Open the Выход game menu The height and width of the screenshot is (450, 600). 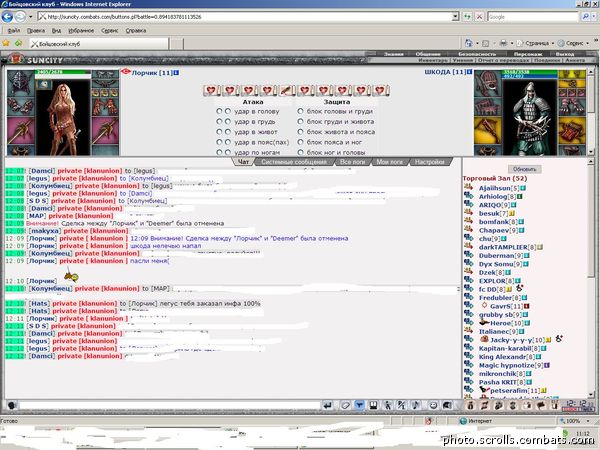coord(564,54)
